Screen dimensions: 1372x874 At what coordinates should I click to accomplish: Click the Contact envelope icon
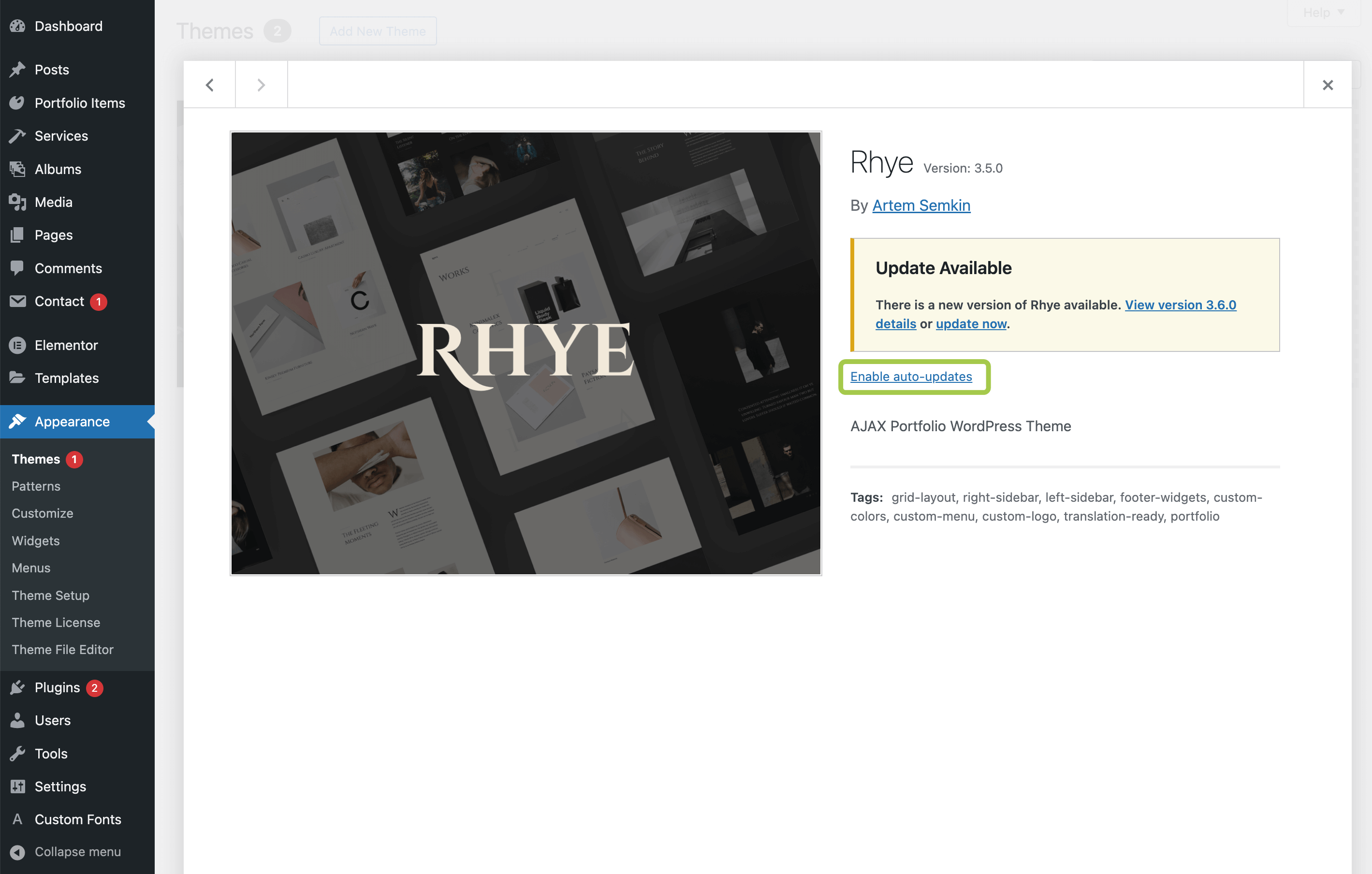point(18,301)
